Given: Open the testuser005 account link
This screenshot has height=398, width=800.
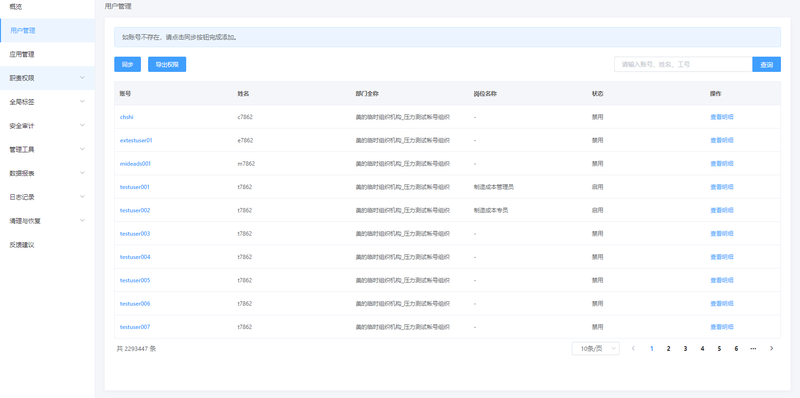Looking at the screenshot, I should point(135,280).
